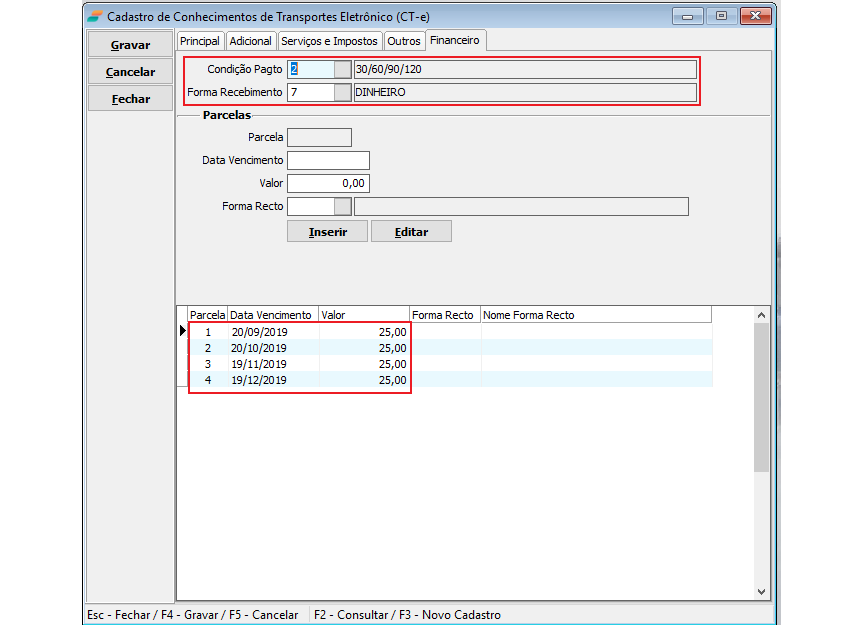The image size is (862, 625).
Task: Go to the Outros tab
Action: [404, 41]
